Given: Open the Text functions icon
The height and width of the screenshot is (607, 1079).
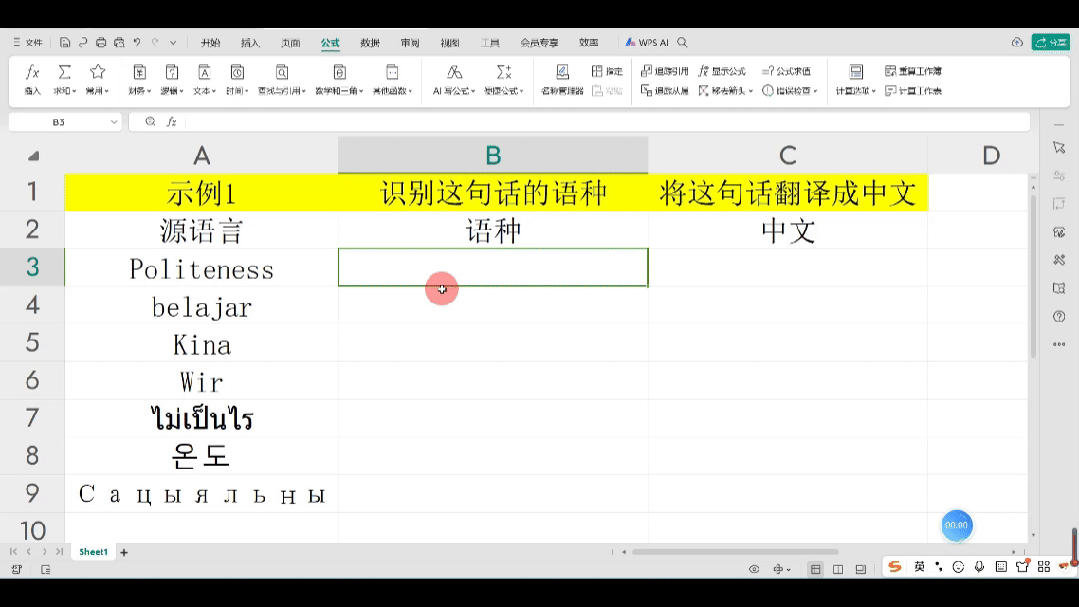Looking at the screenshot, I should point(204,72).
